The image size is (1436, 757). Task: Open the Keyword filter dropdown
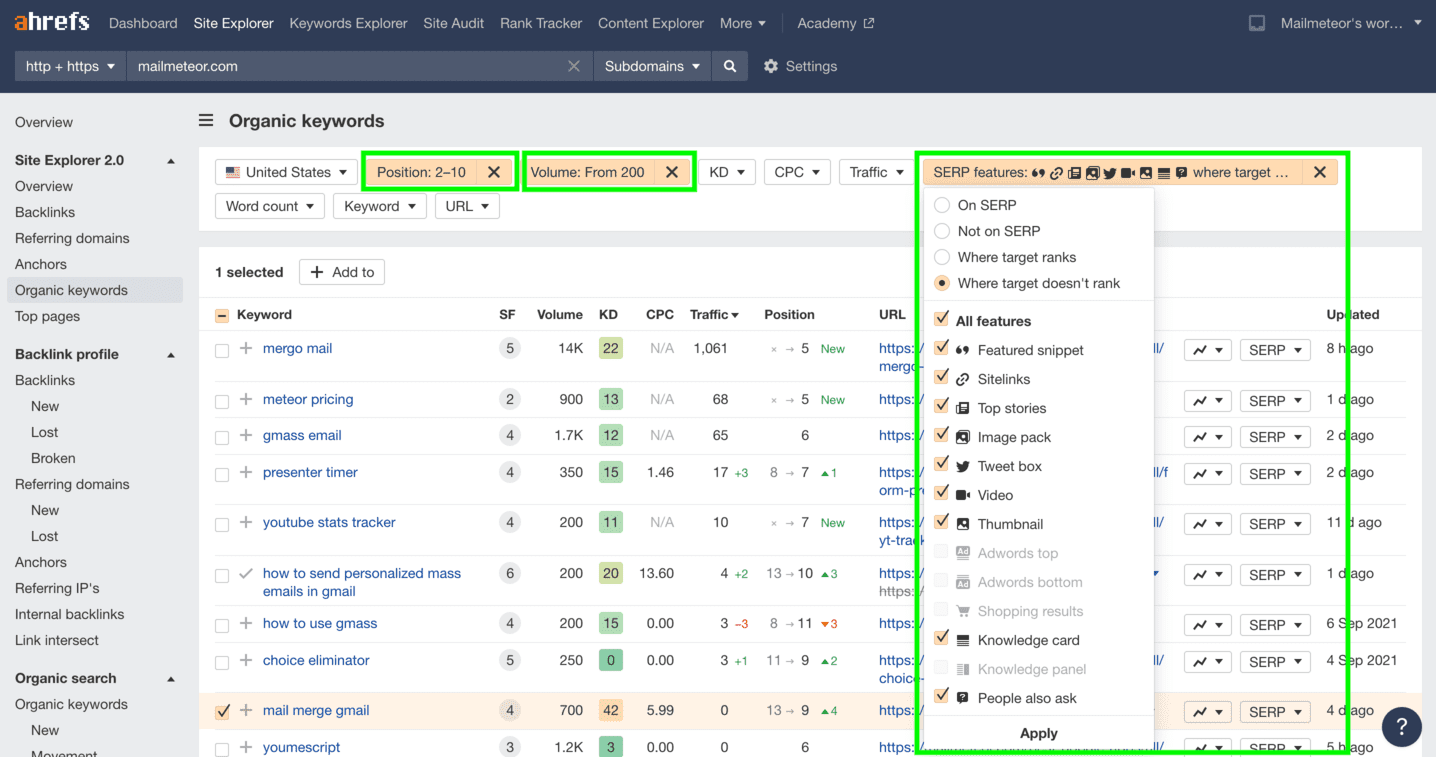click(380, 206)
